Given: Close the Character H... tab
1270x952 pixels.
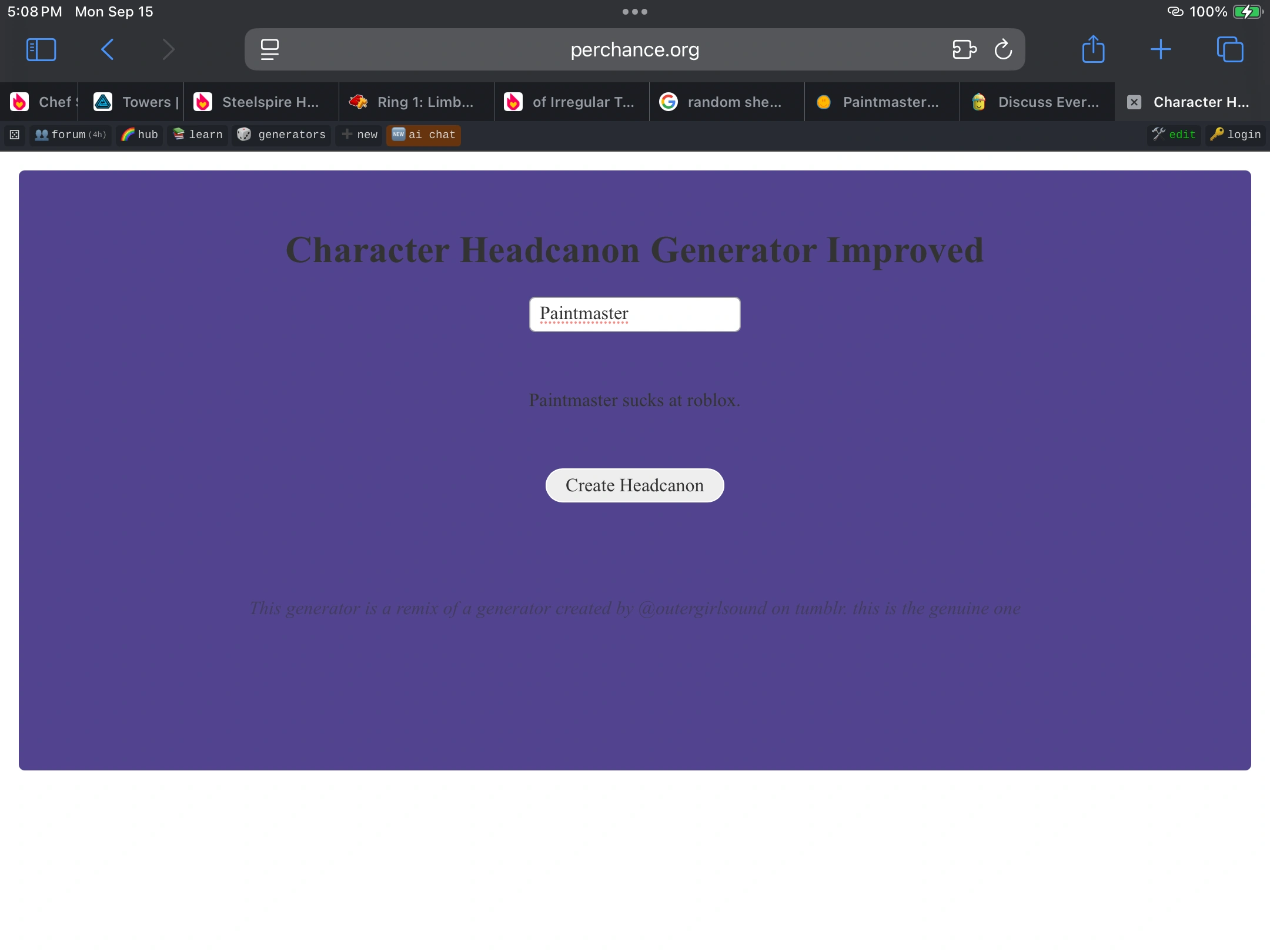Looking at the screenshot, I should (x=1134, y=102).
